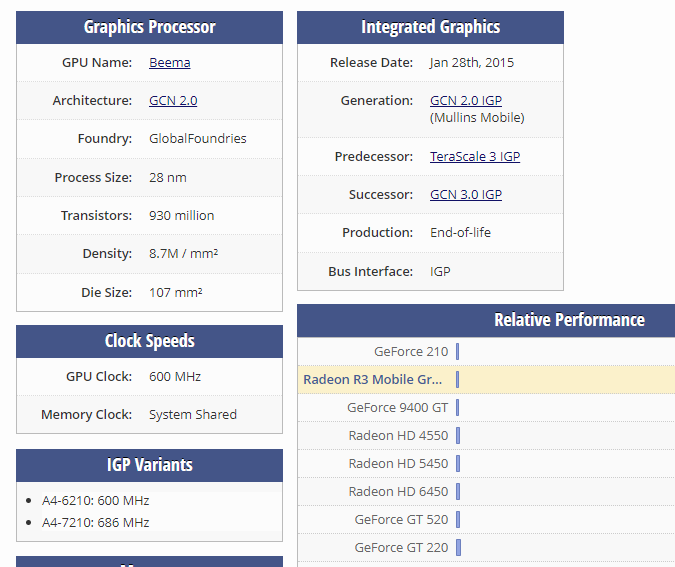This screenshot has height=567, width=675.
Task: Click the IGP bus interface value
Action: tap(440, 272)
